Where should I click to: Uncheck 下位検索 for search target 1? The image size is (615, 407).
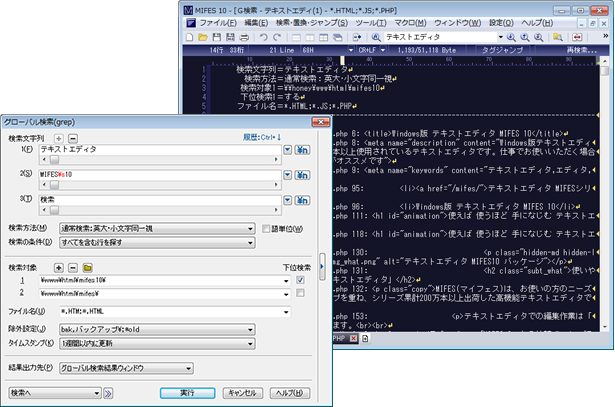300,281
